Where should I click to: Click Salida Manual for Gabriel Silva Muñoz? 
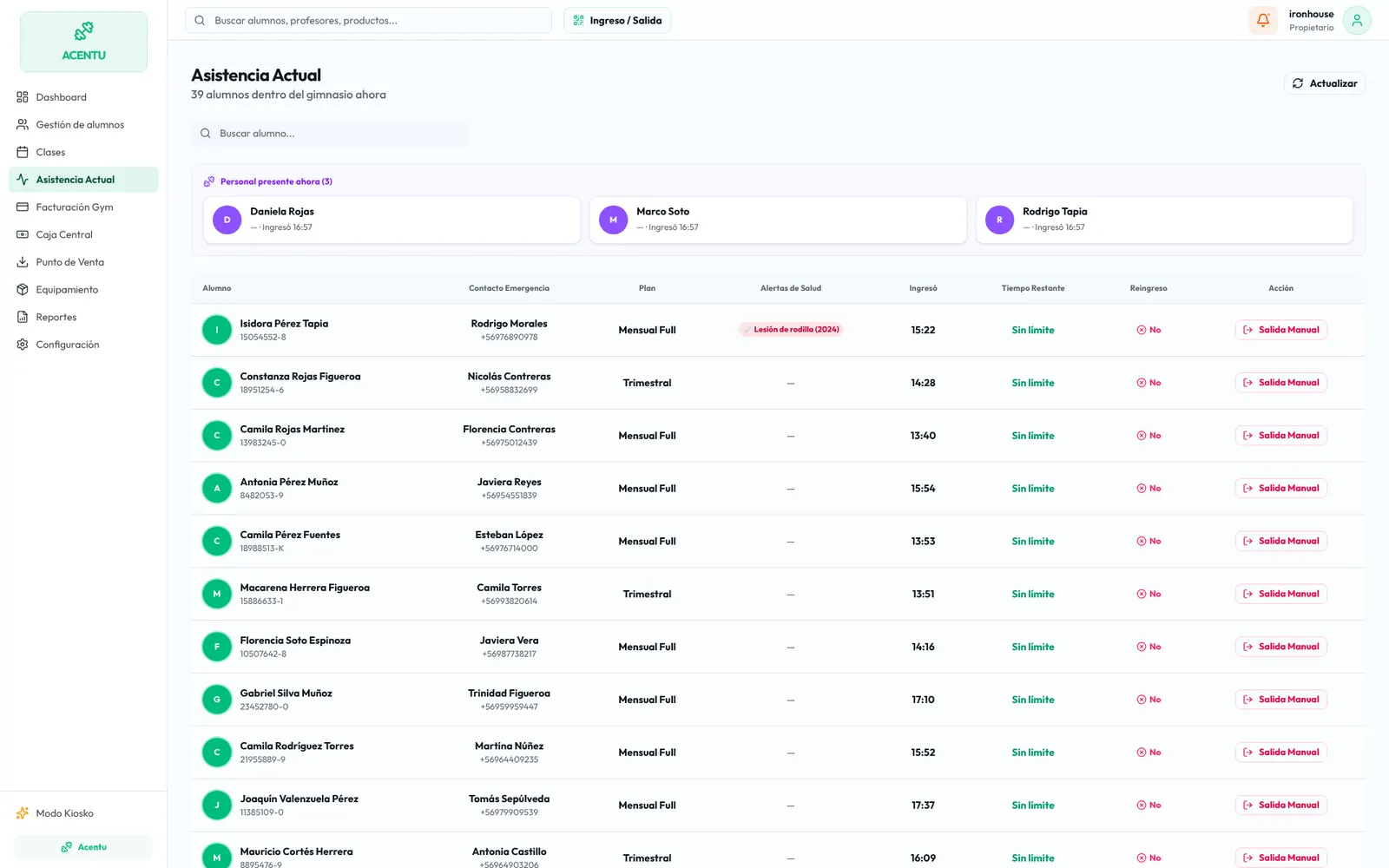tap(1280, 700)
